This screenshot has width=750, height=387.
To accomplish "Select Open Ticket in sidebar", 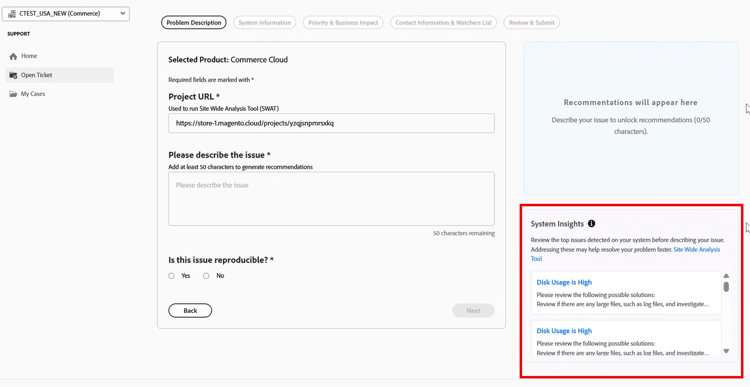I will click(x=60, y=75).
